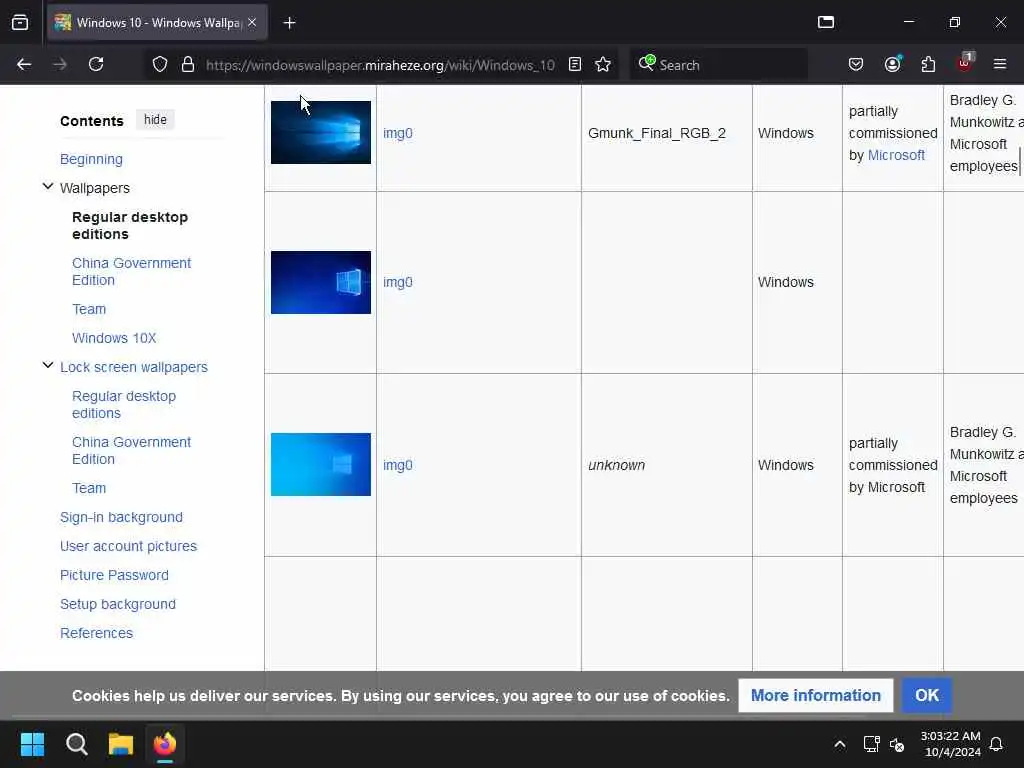Image resolution: width=1024 pixels, height=768 pixels.
Task: Open the deep blue Windows logo thumbnail
Action: tap(321, 282)
